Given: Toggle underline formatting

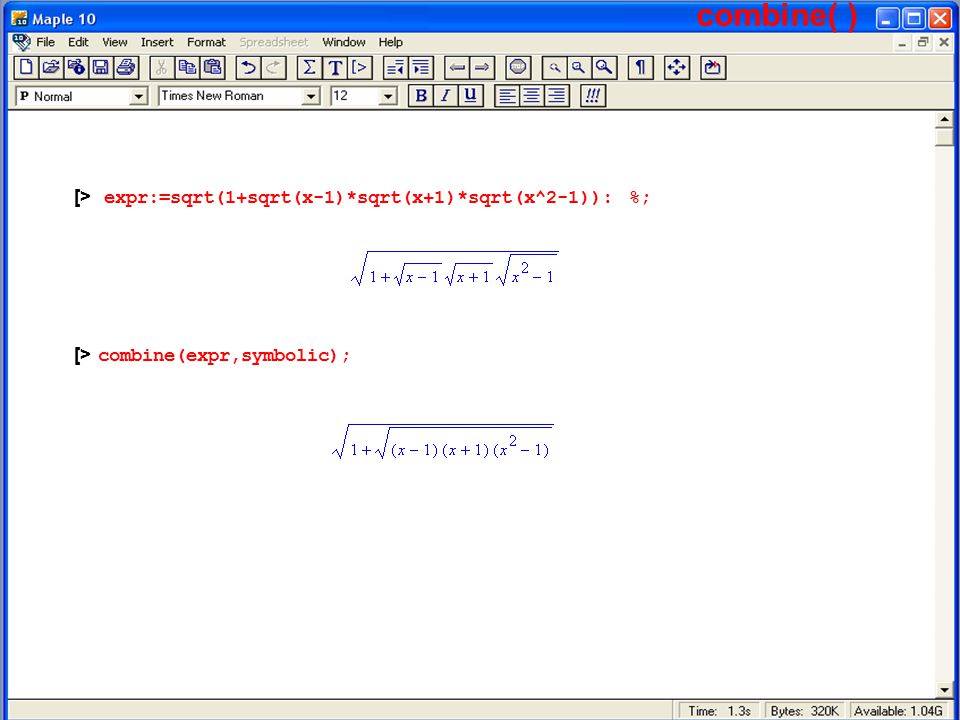Looking at the screenshot, I should pos(470,96).
